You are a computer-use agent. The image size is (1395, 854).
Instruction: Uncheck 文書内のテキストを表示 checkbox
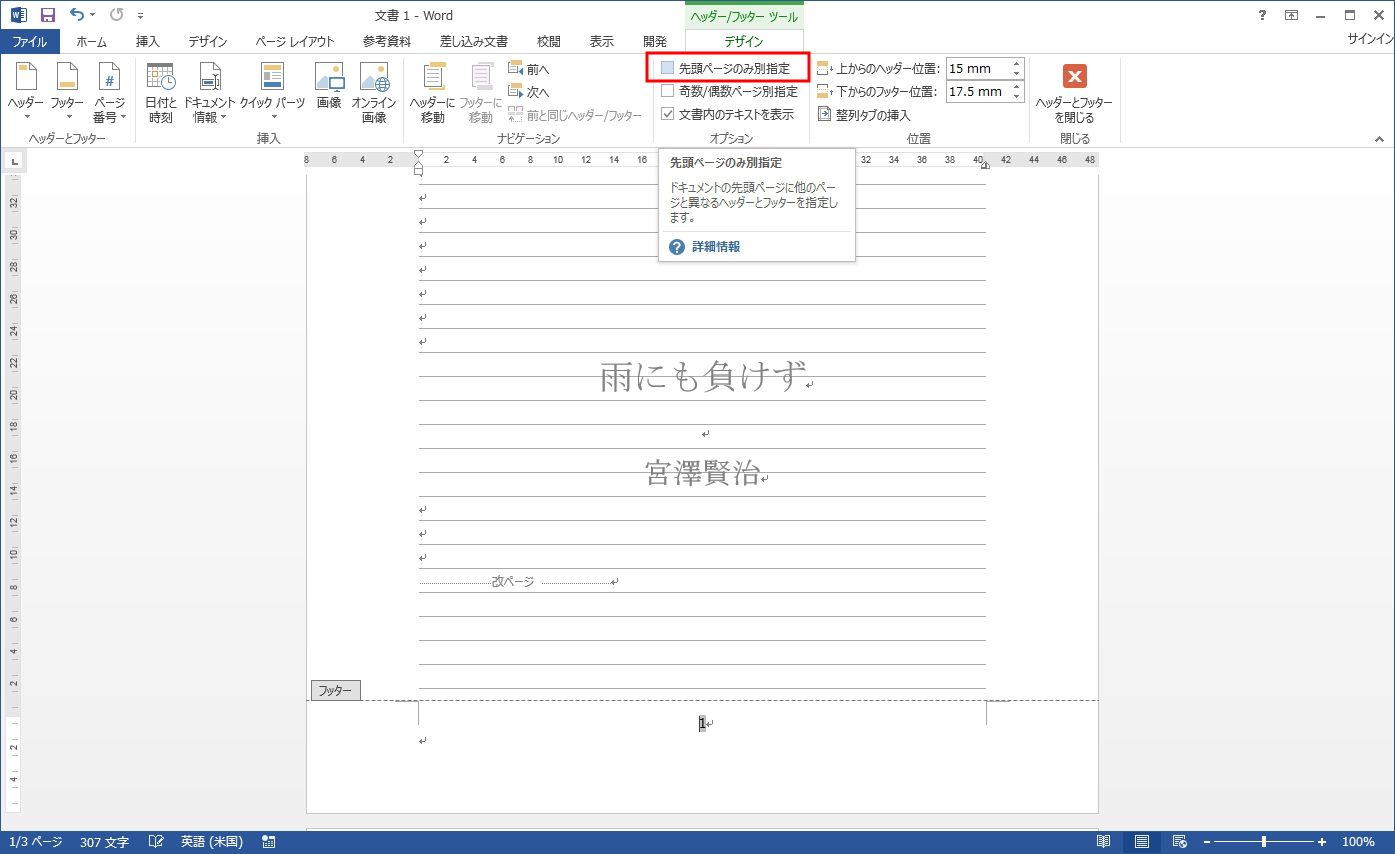coord(667,114)
